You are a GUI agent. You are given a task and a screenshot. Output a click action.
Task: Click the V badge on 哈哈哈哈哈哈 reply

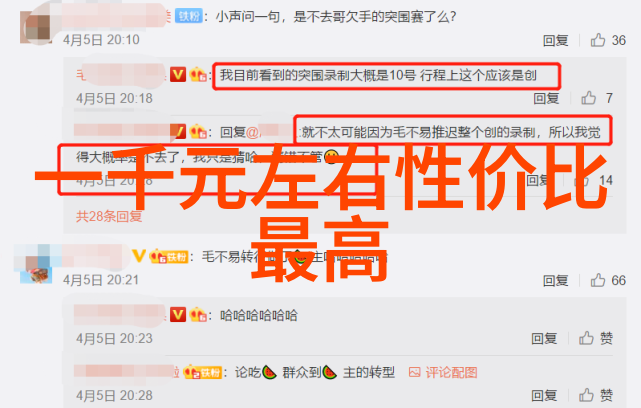[x=178, y=315]
